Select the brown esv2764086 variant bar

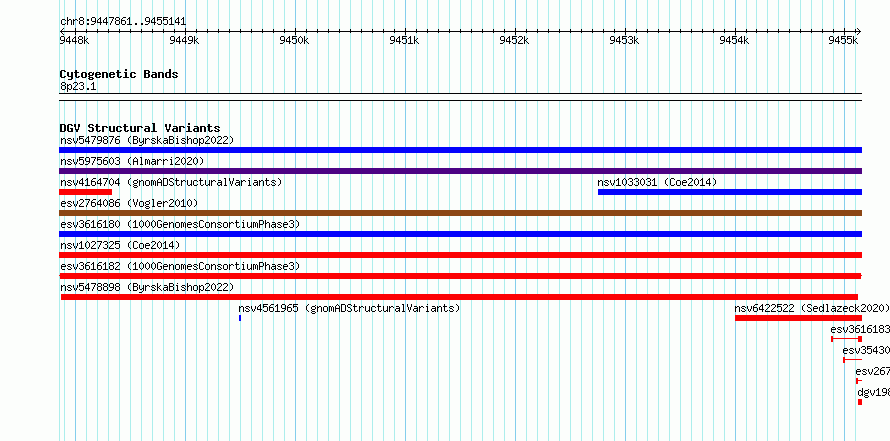[460, 213]
